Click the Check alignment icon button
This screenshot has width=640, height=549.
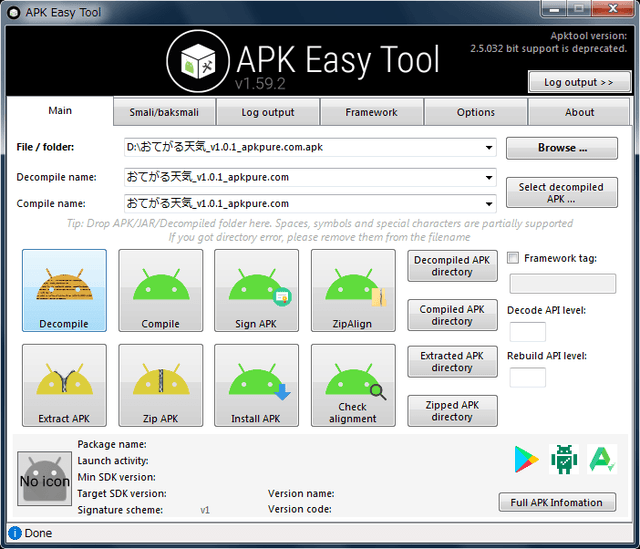tap(353, 385)
